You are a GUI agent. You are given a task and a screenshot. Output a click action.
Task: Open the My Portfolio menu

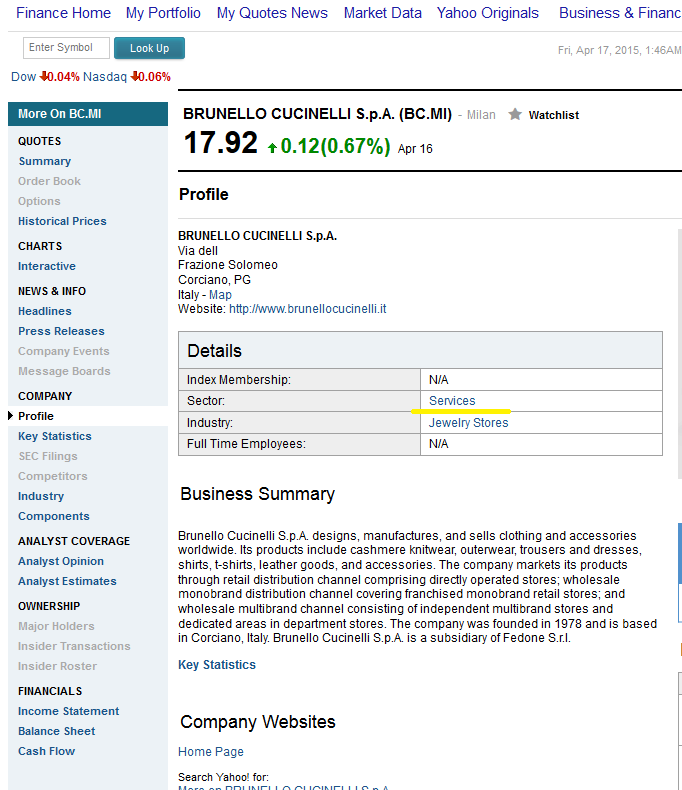(163, 13)
